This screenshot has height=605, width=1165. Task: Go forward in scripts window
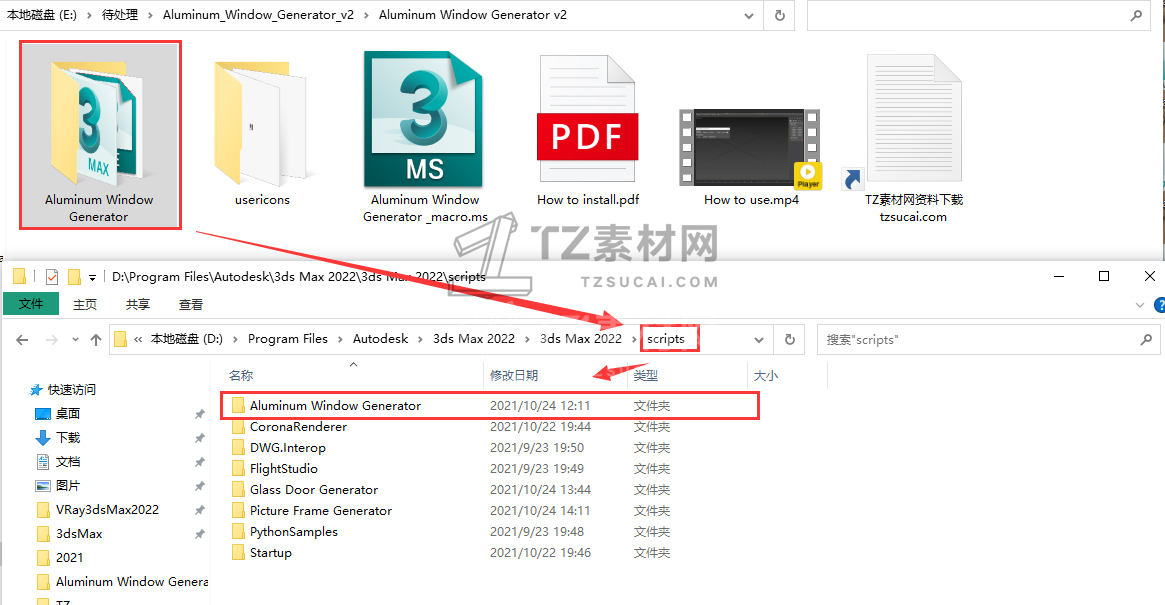51,340
